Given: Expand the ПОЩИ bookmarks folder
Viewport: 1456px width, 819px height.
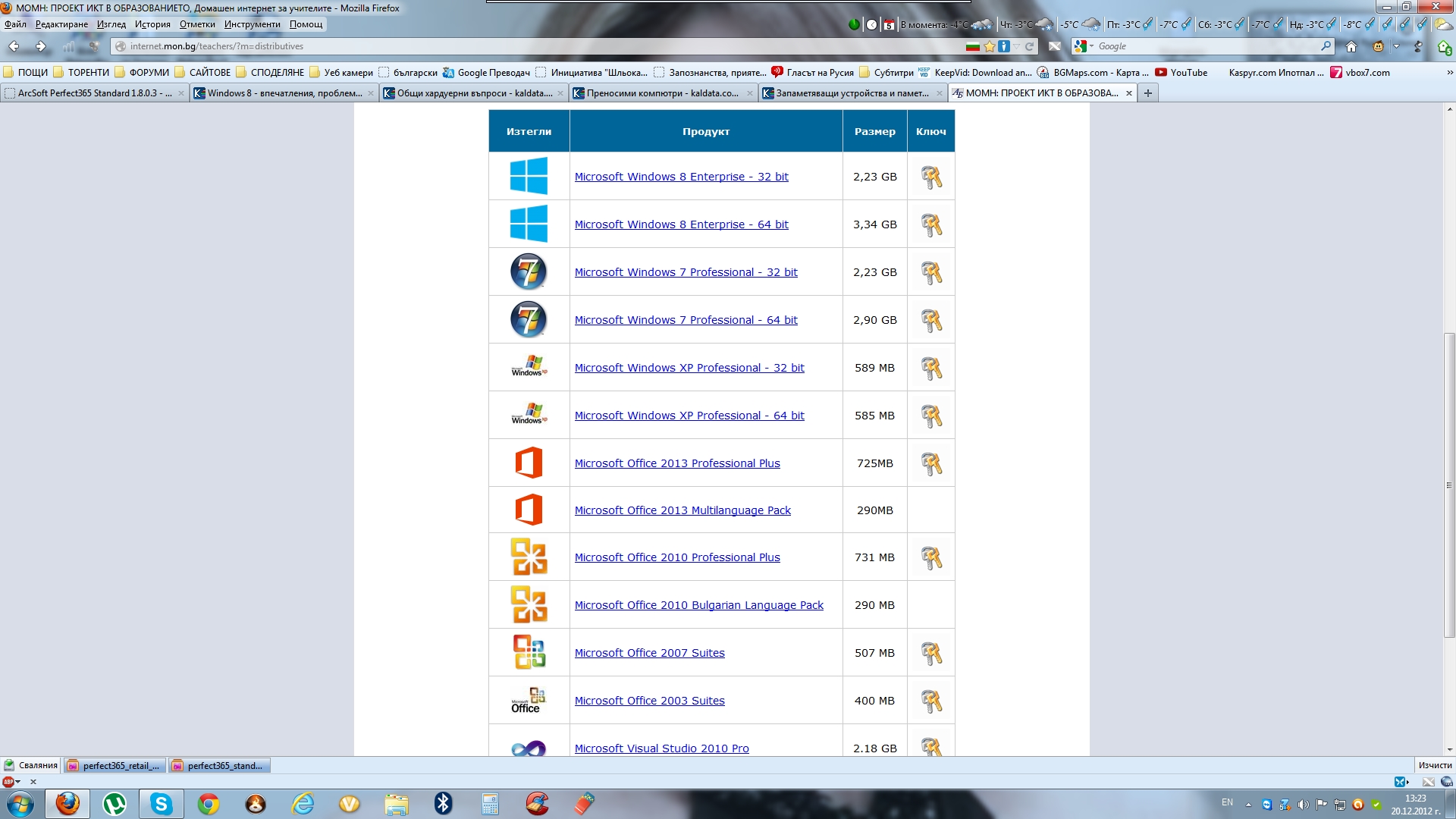Looking at the screenshot, I should click(x=26, y=73).
